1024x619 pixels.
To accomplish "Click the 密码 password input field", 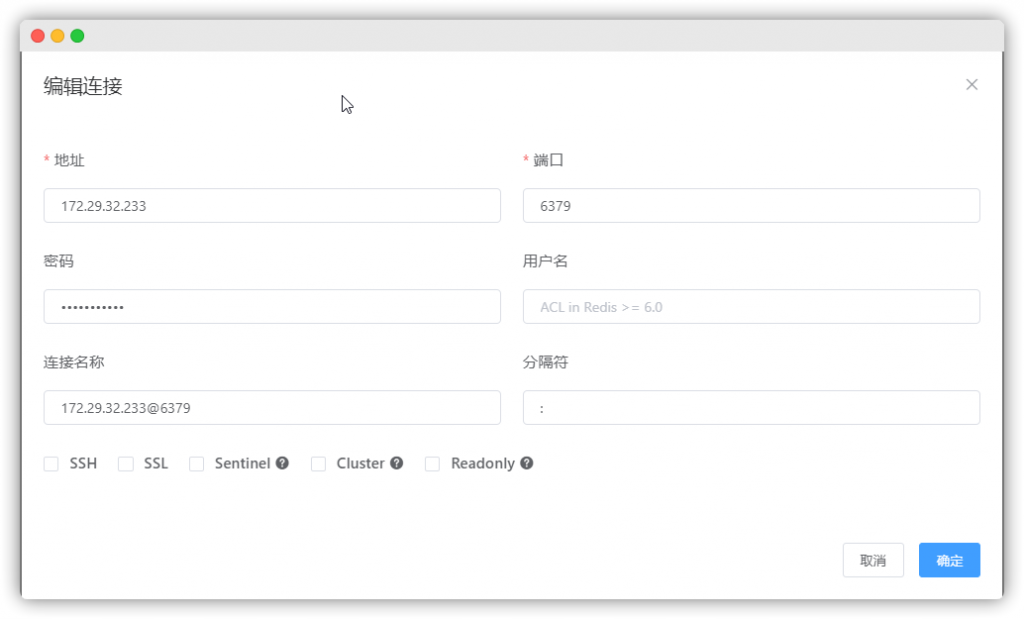I will 272,307.
